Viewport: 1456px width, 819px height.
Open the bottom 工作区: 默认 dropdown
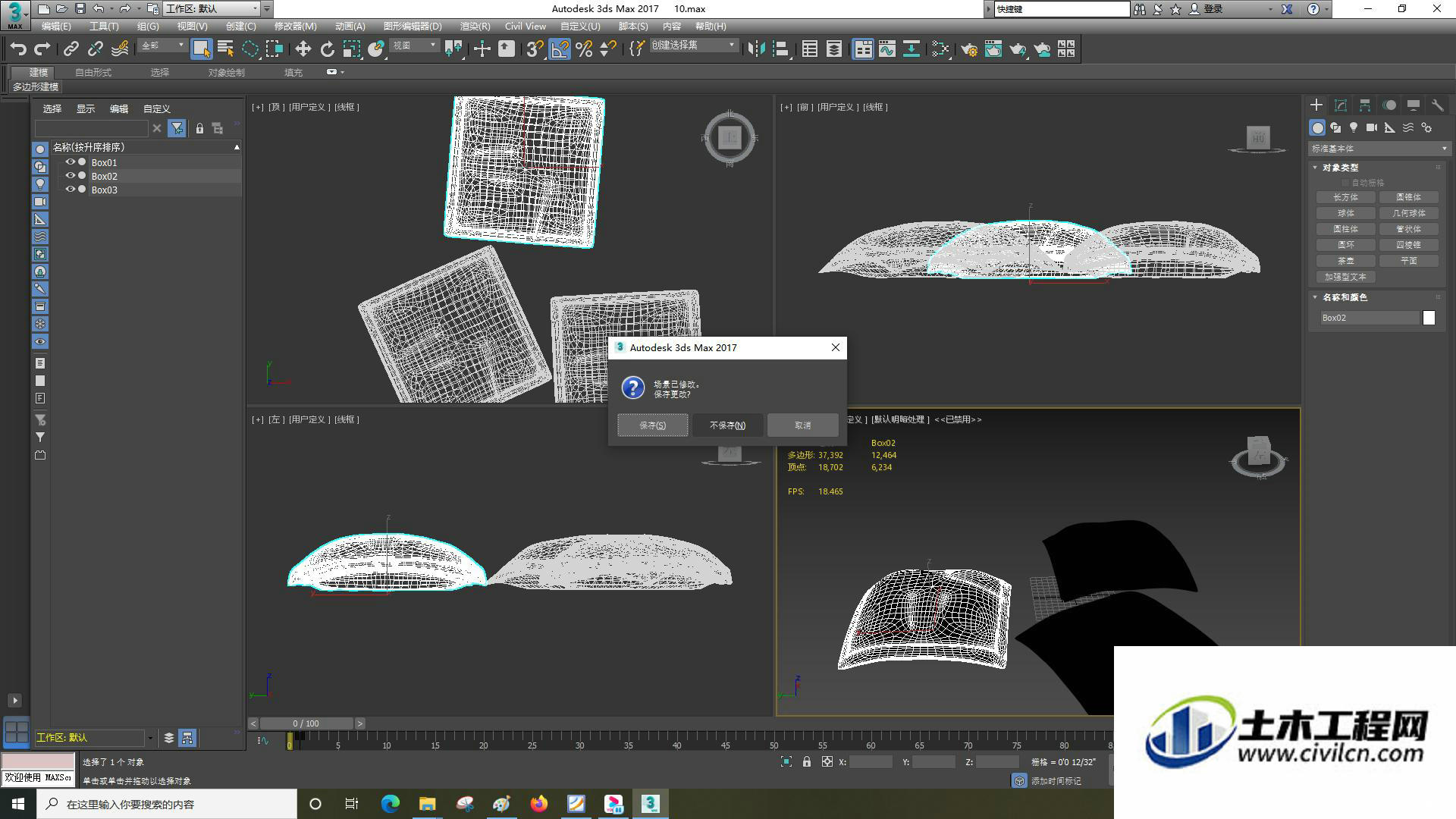coord(95,738)
